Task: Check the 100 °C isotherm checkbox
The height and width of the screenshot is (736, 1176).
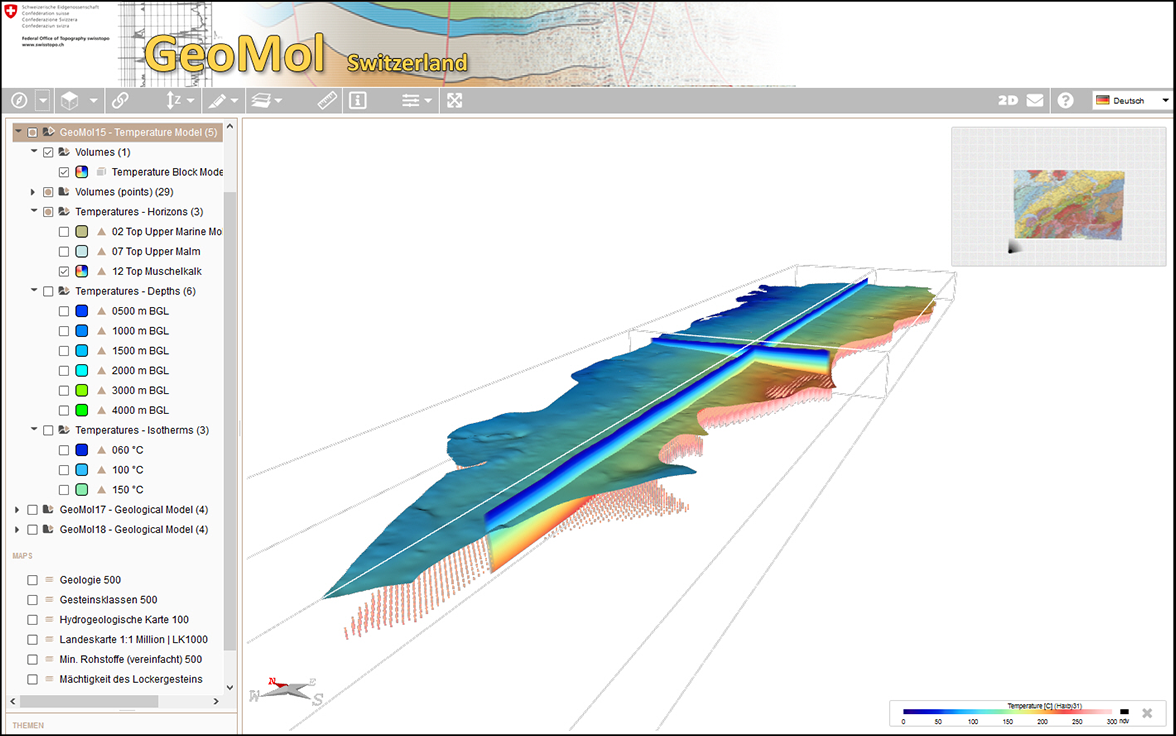Action: coord(64,470)
